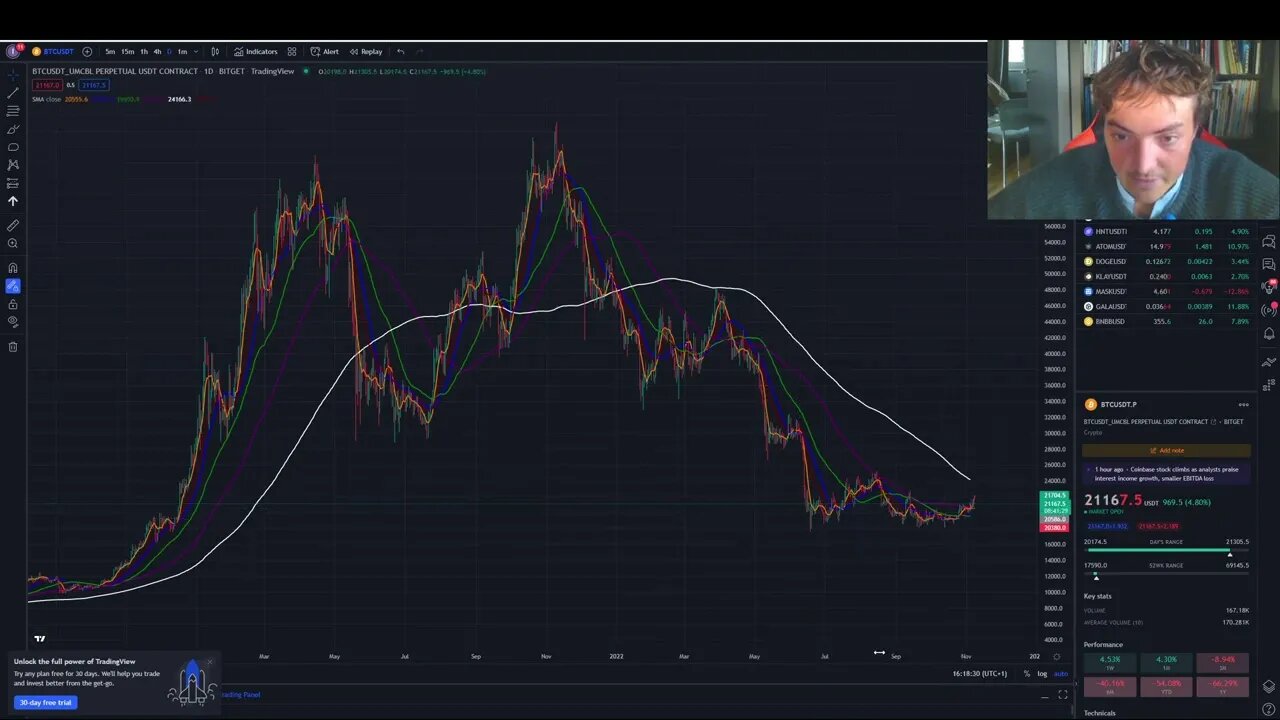Image resolution: width=1280 pixels, height=720 pixels.
Task: Select GALAUSDT in the watchlist
Action: (1165, 306)
